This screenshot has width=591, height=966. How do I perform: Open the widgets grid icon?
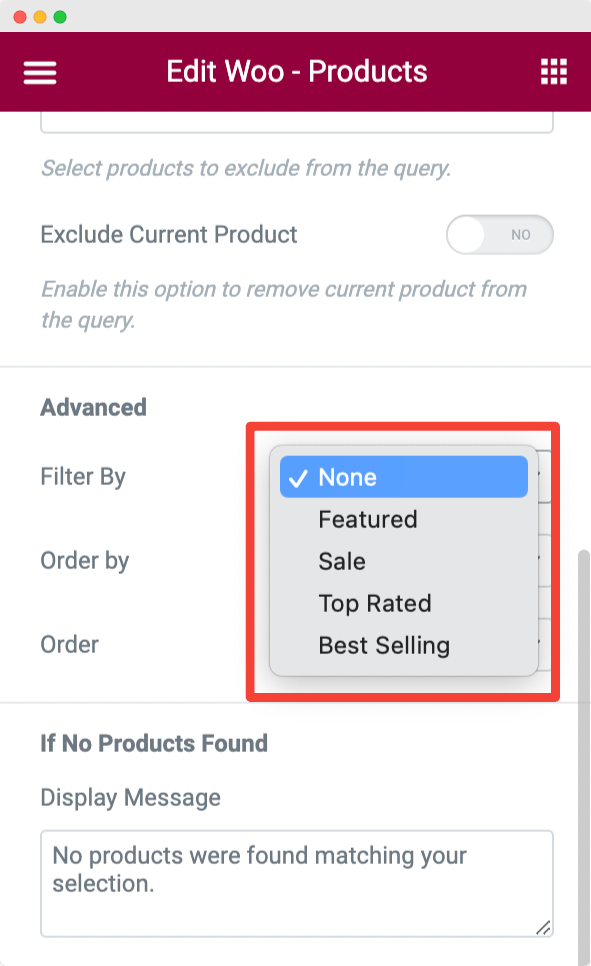(553, 71)
